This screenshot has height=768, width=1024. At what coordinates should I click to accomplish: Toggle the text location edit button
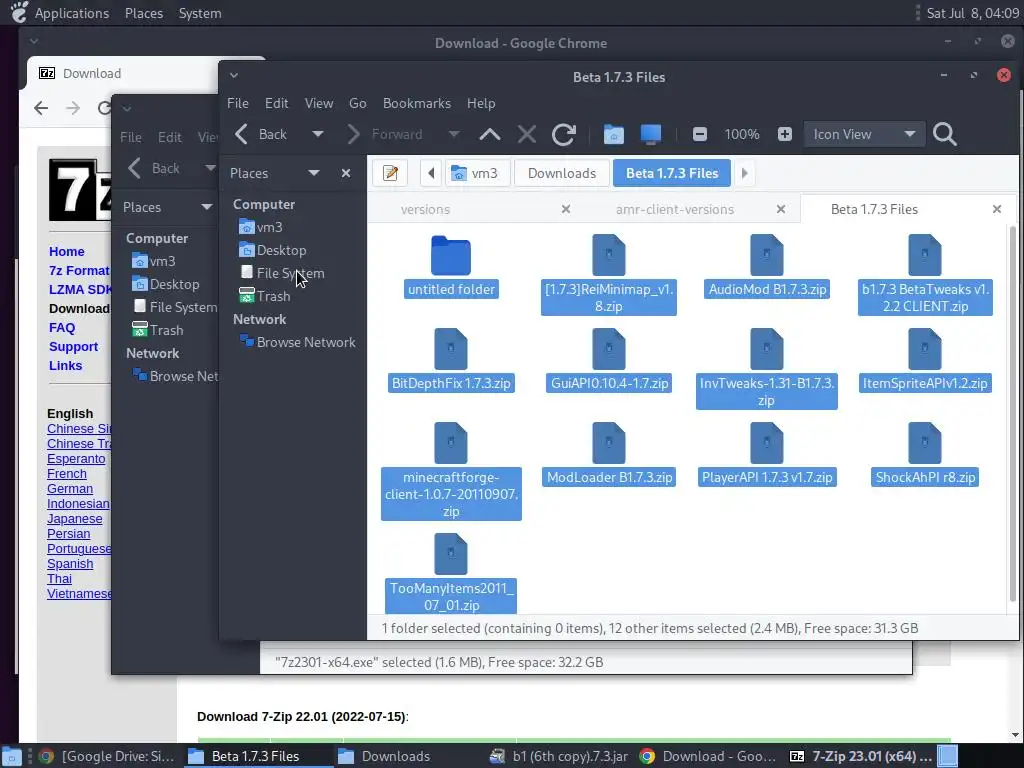391,173
